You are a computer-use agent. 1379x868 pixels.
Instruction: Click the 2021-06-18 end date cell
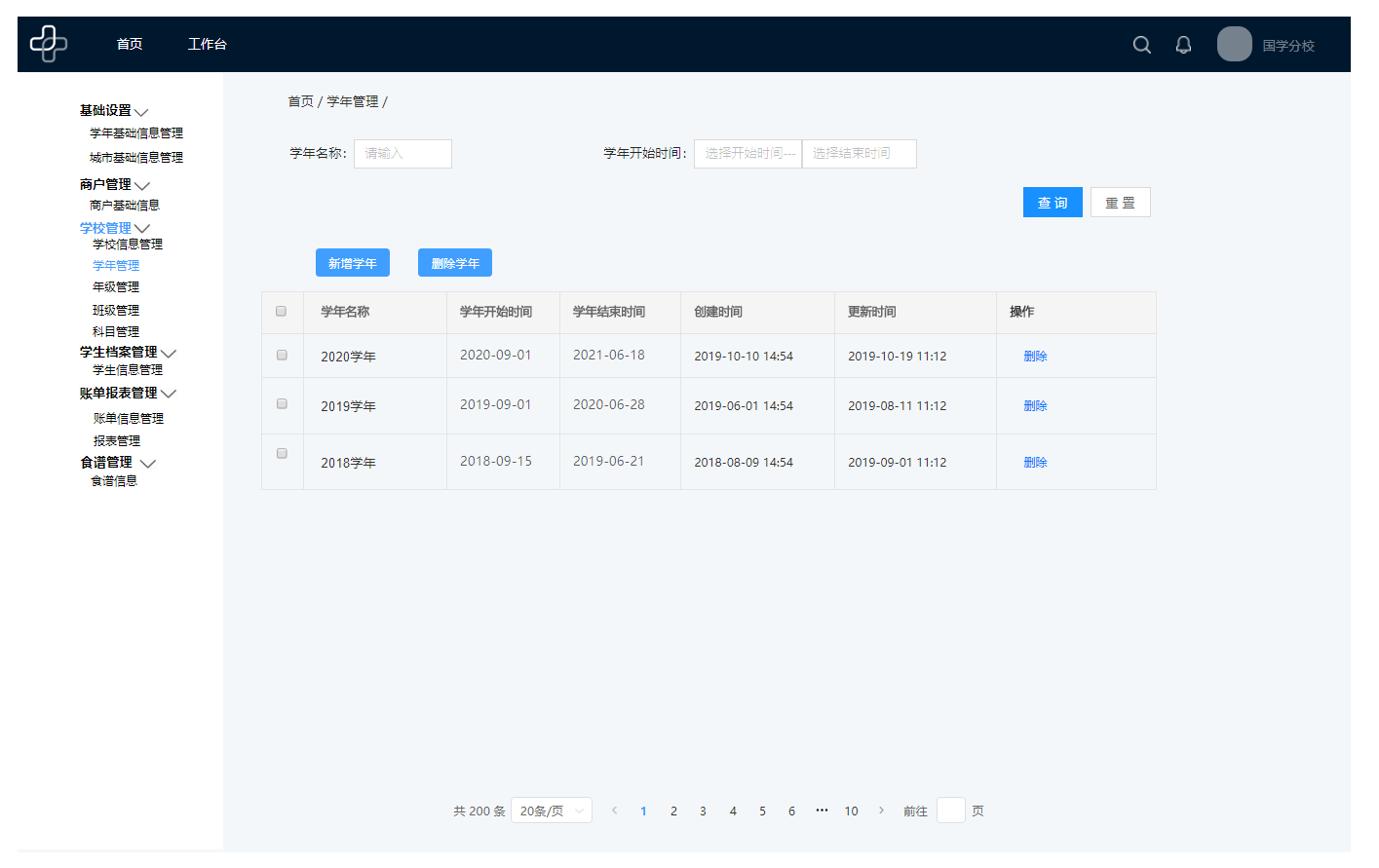(x=609, y=355)
